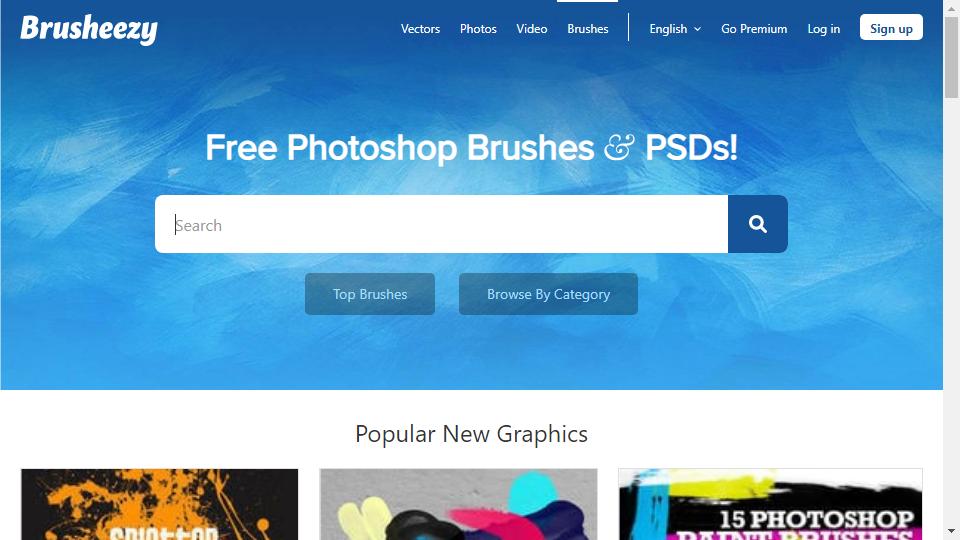Click the scrollbar down arrow
The image size is (960, 540).
point(951,531)
